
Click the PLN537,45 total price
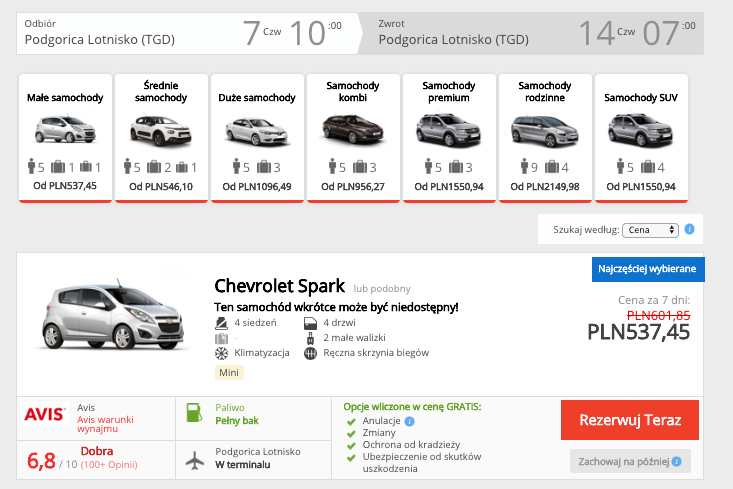click(x=639, y=332)
